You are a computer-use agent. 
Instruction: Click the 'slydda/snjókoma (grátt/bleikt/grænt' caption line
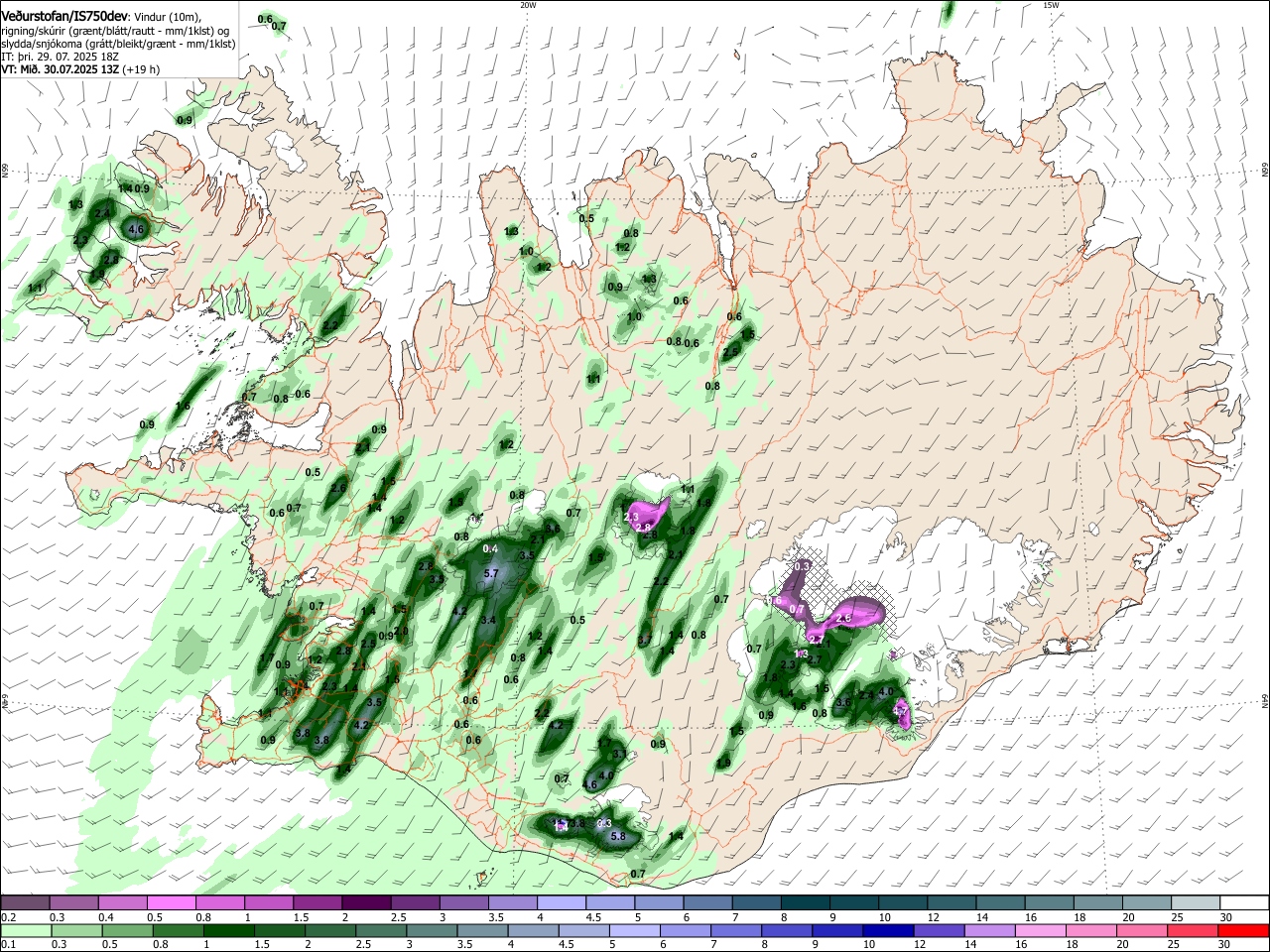(x=118, y=44)
